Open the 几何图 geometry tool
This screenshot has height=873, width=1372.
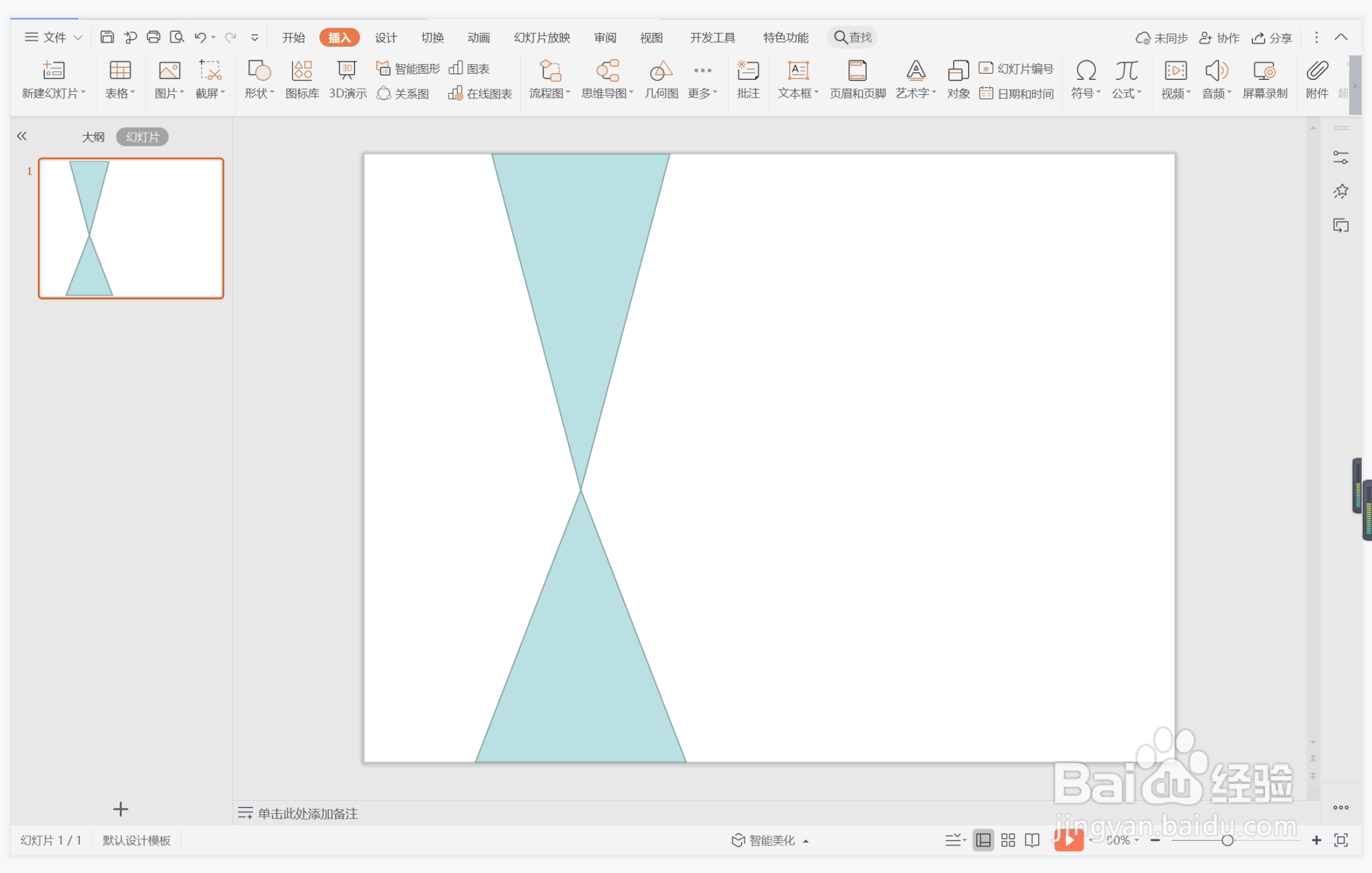pos(661,80)
